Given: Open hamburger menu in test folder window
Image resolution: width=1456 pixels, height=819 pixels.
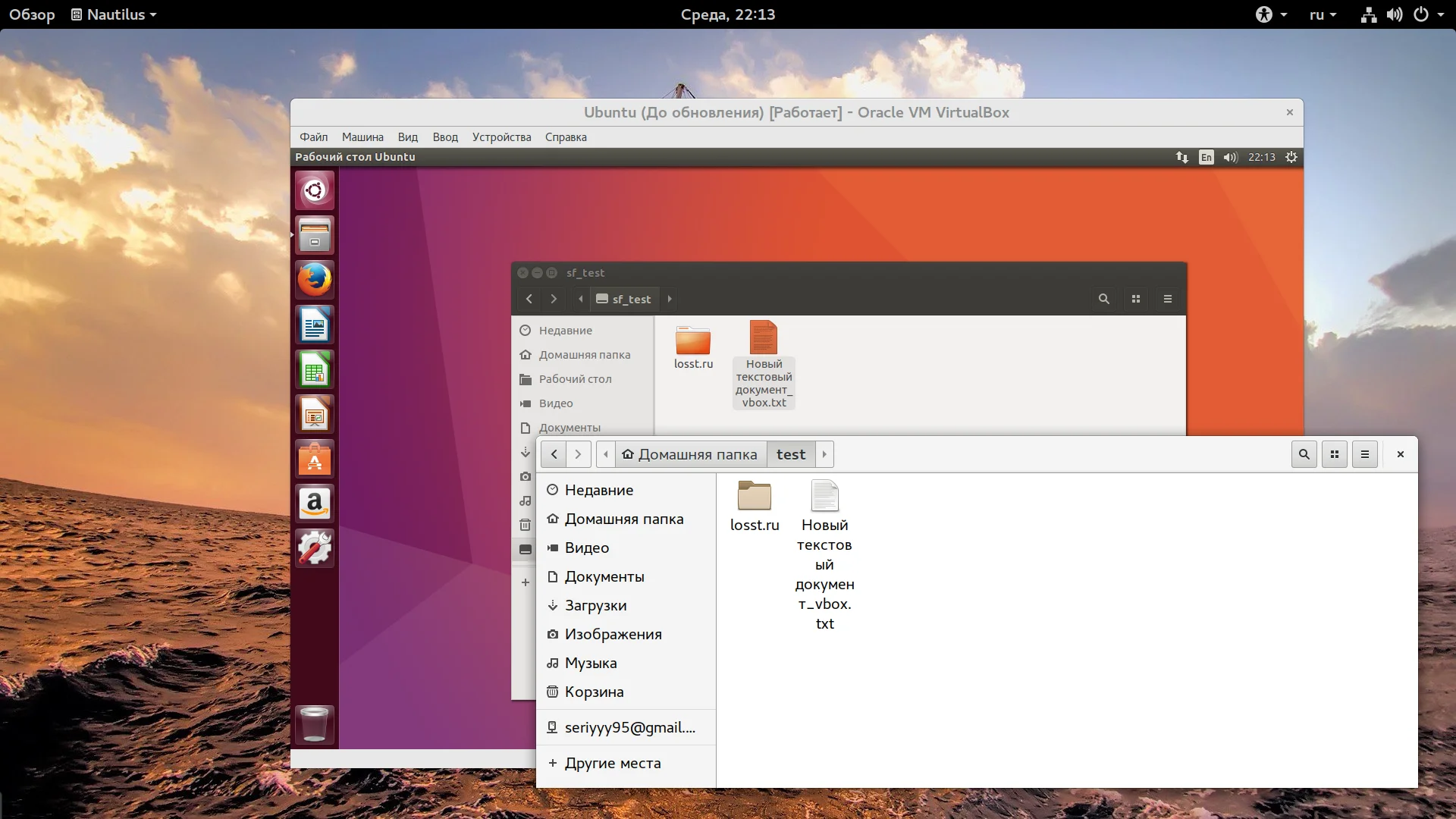Looking at the screenshot, I should (x=1364, y=454).
